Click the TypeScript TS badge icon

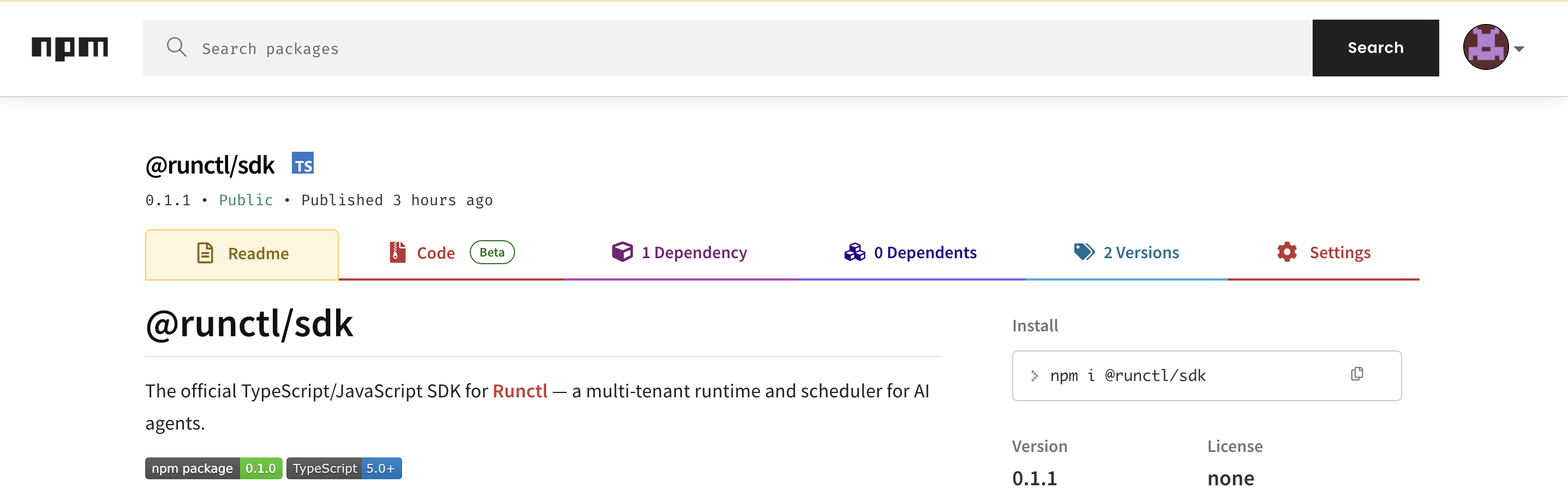pos(302,163)
